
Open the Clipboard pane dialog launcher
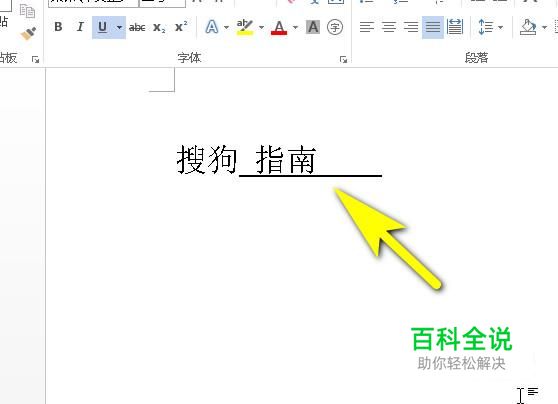point(35,59)
